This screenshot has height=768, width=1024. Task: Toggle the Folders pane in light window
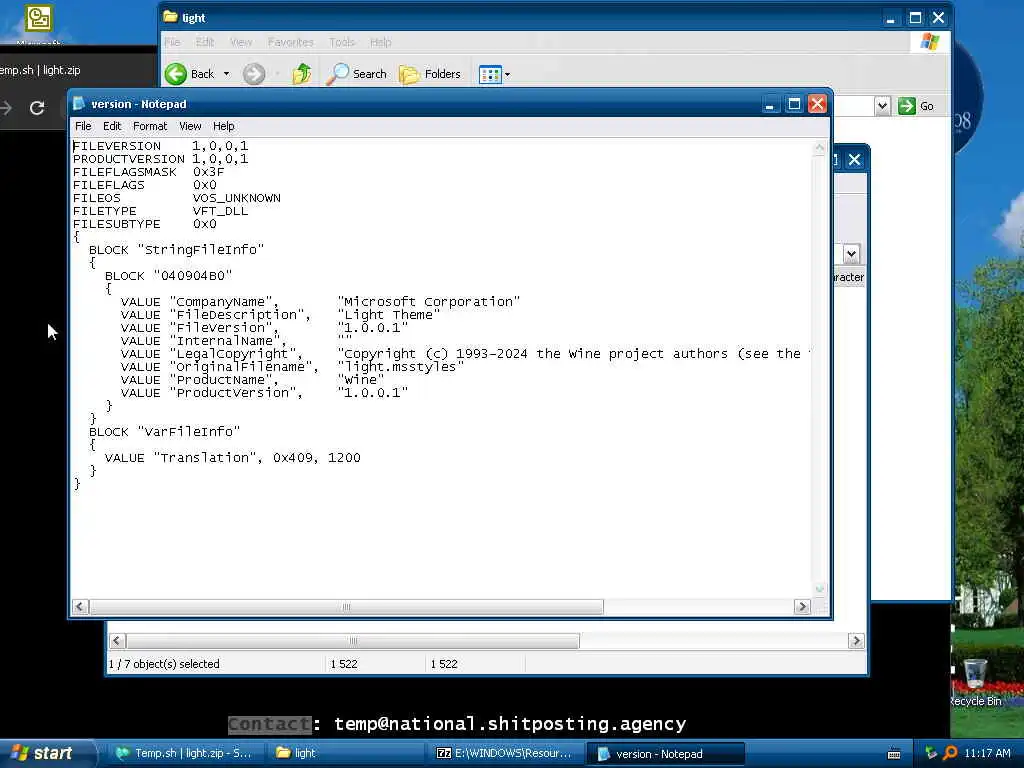click(430, 74)
